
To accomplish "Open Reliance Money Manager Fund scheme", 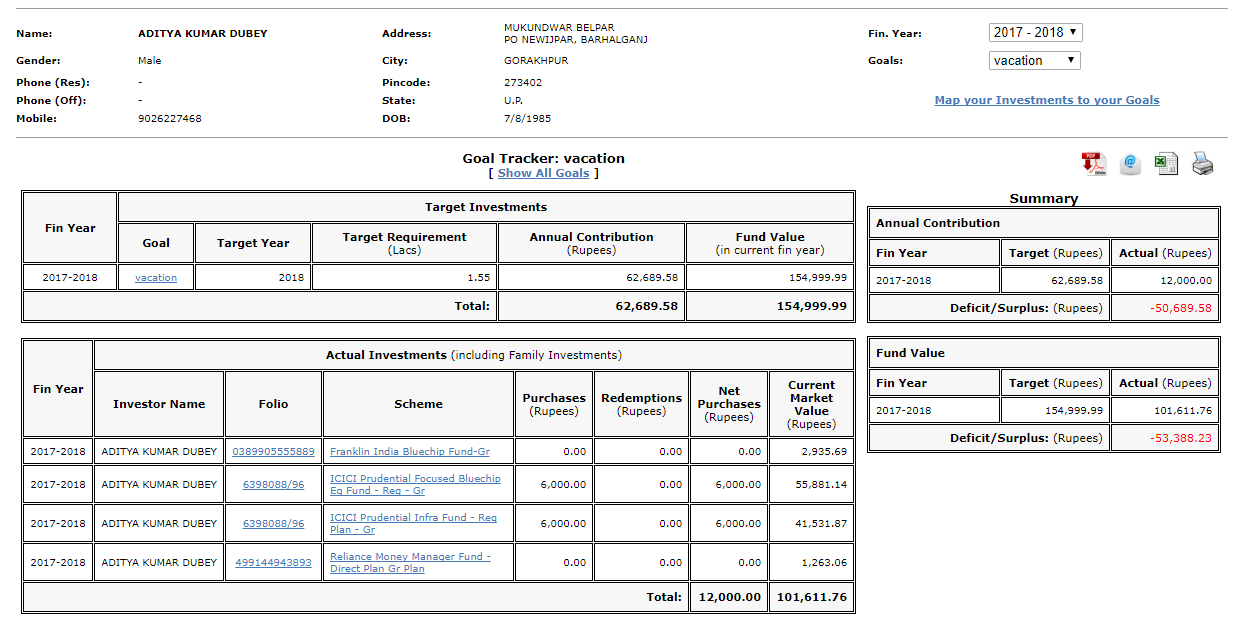I will [x=410, y=563].
